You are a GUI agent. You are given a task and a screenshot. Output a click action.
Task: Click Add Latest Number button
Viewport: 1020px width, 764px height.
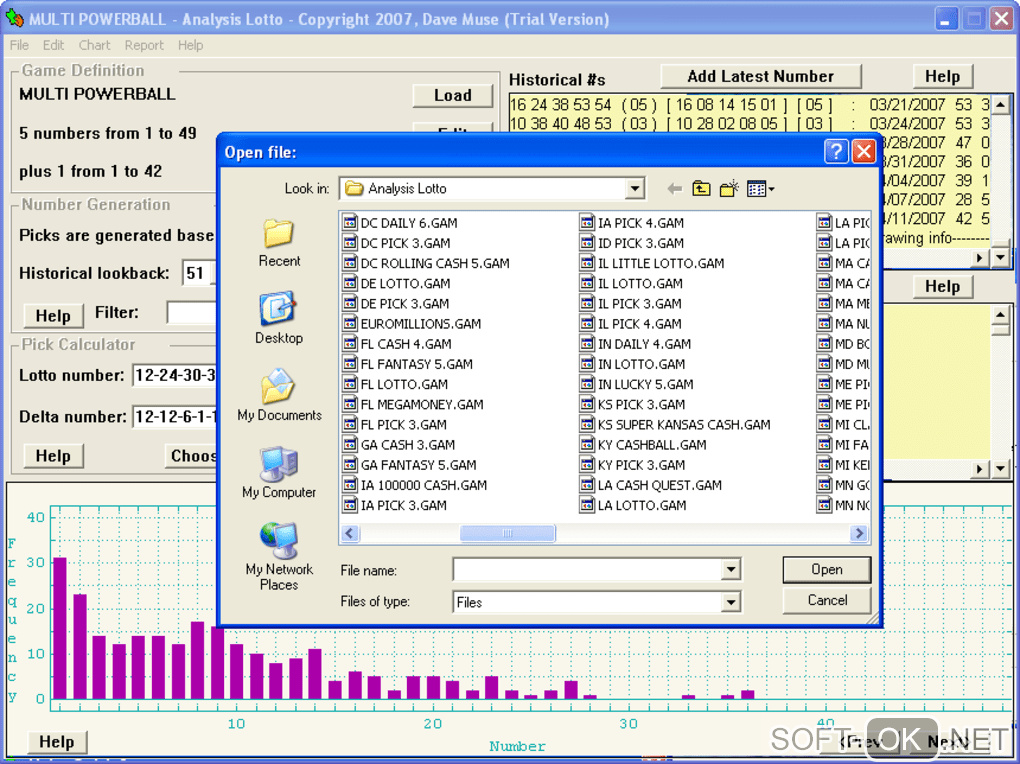tap(760, 76)
